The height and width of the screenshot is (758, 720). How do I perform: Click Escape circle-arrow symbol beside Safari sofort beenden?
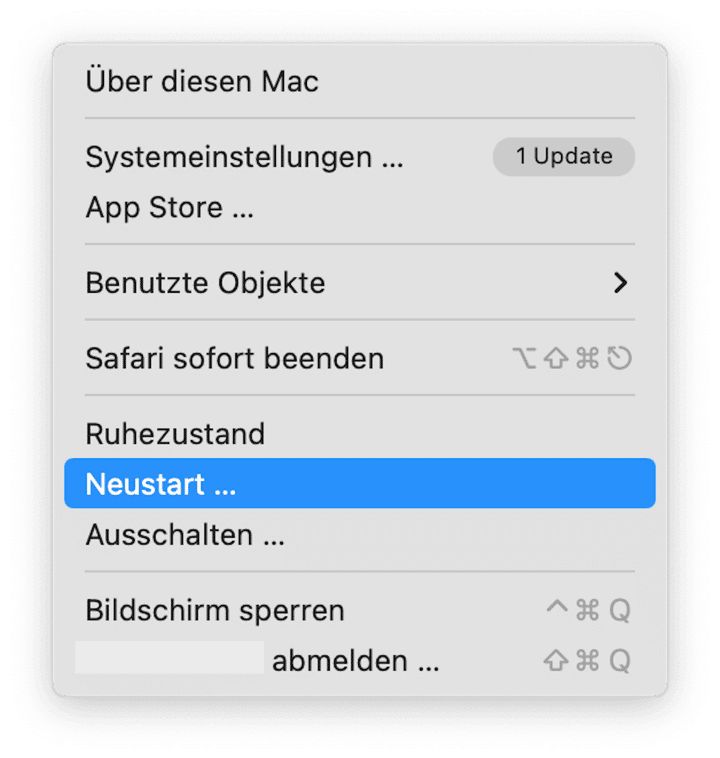[619, 358]
